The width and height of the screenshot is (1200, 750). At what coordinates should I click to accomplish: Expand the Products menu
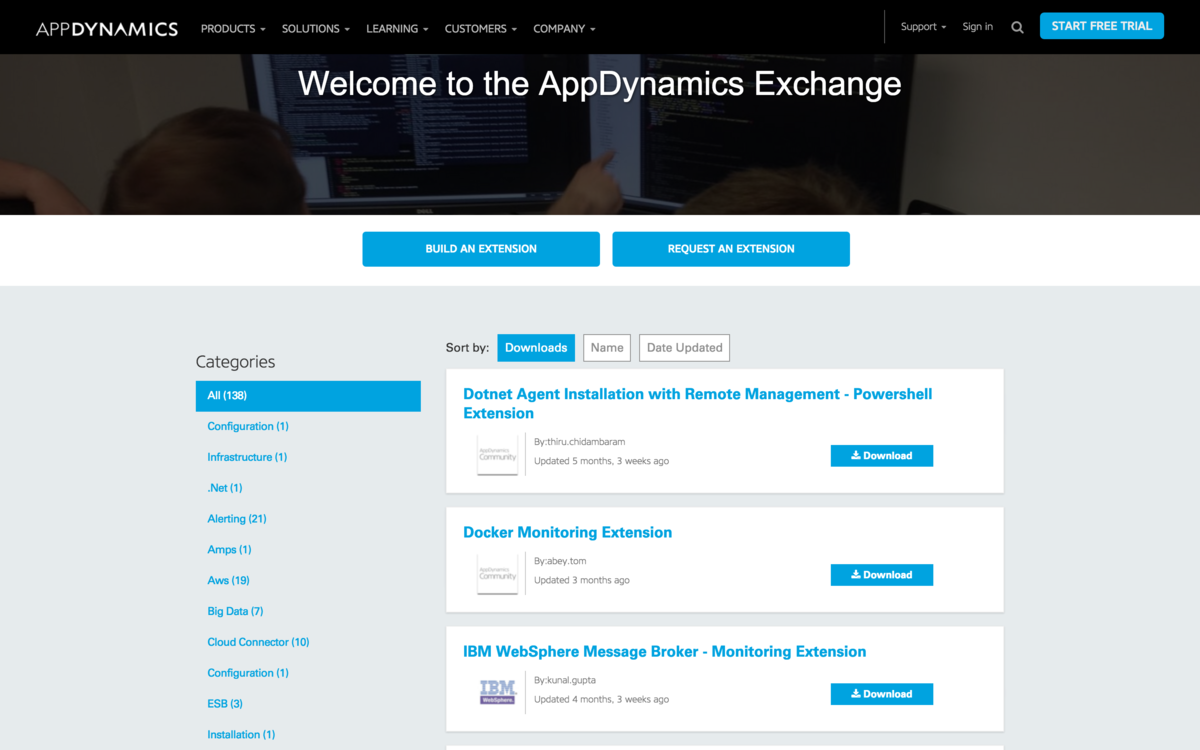[x=233, y=28]
